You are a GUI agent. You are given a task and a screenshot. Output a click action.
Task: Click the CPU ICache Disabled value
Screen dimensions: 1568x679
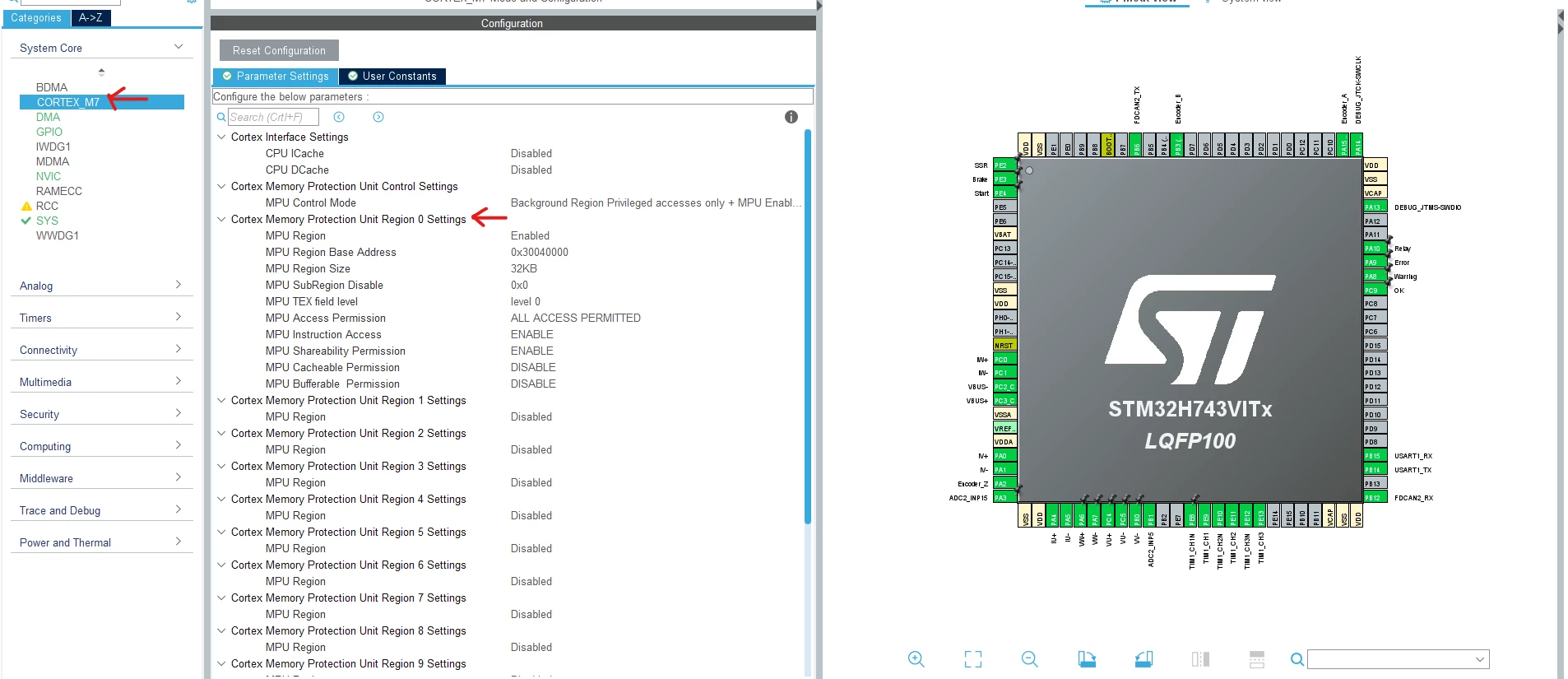tap(531, 153)
